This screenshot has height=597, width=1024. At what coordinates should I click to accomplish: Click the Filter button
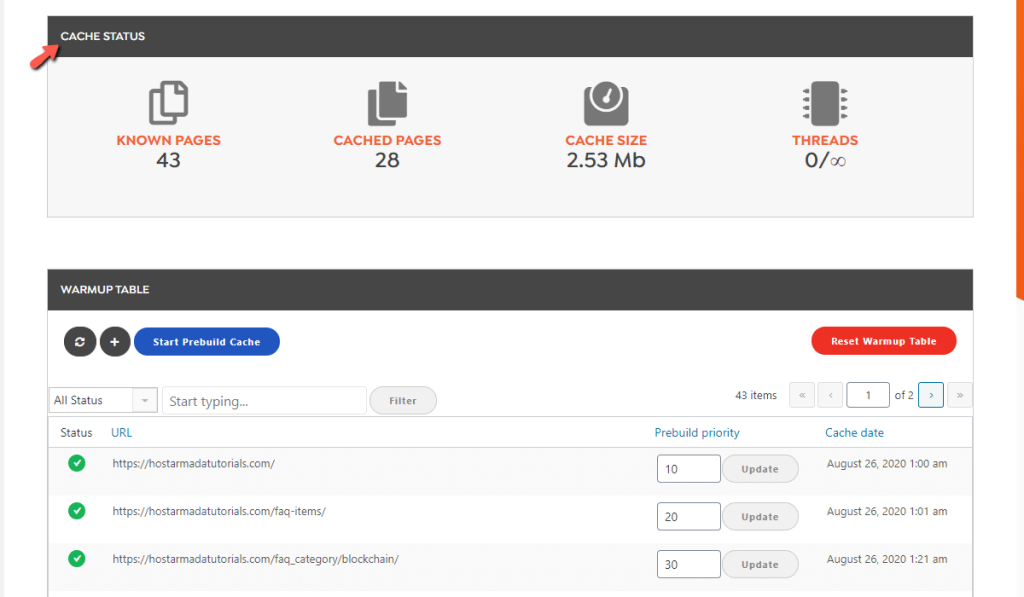click(403, 400)
